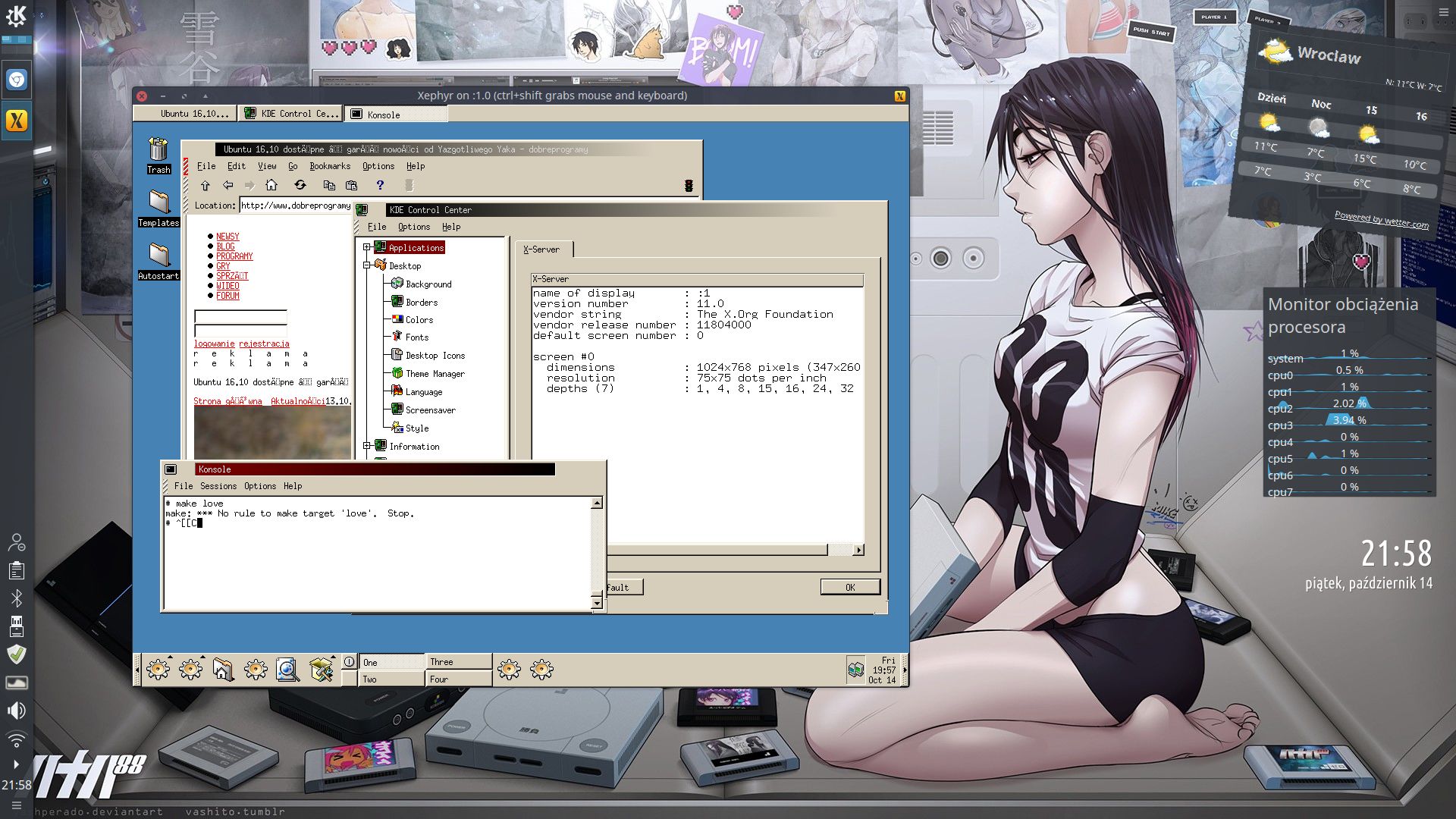
Task: Expand hidden system tray icons arrow
Action: coord(17,764)
